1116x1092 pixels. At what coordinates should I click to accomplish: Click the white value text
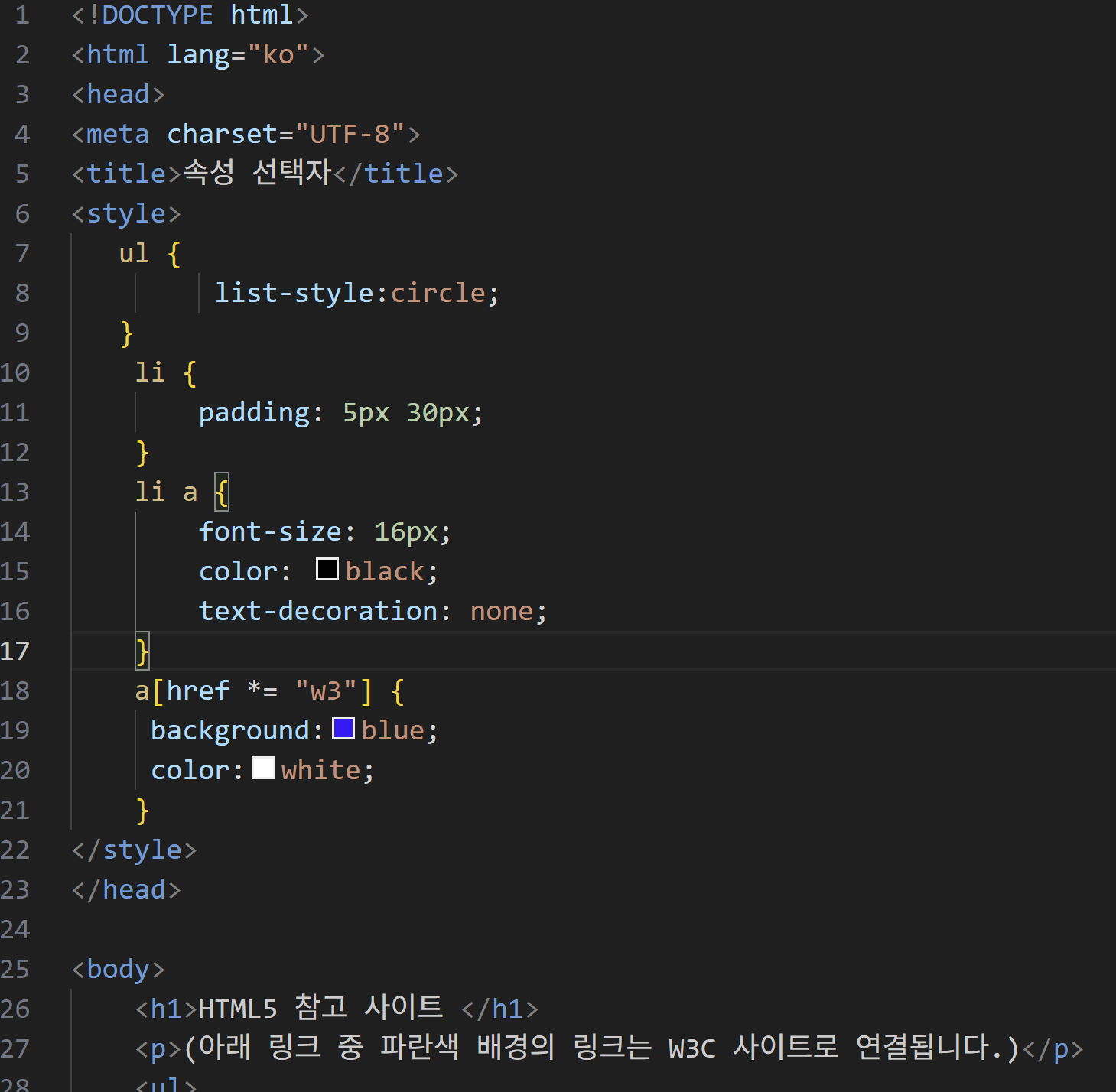[x=320, y=770]
